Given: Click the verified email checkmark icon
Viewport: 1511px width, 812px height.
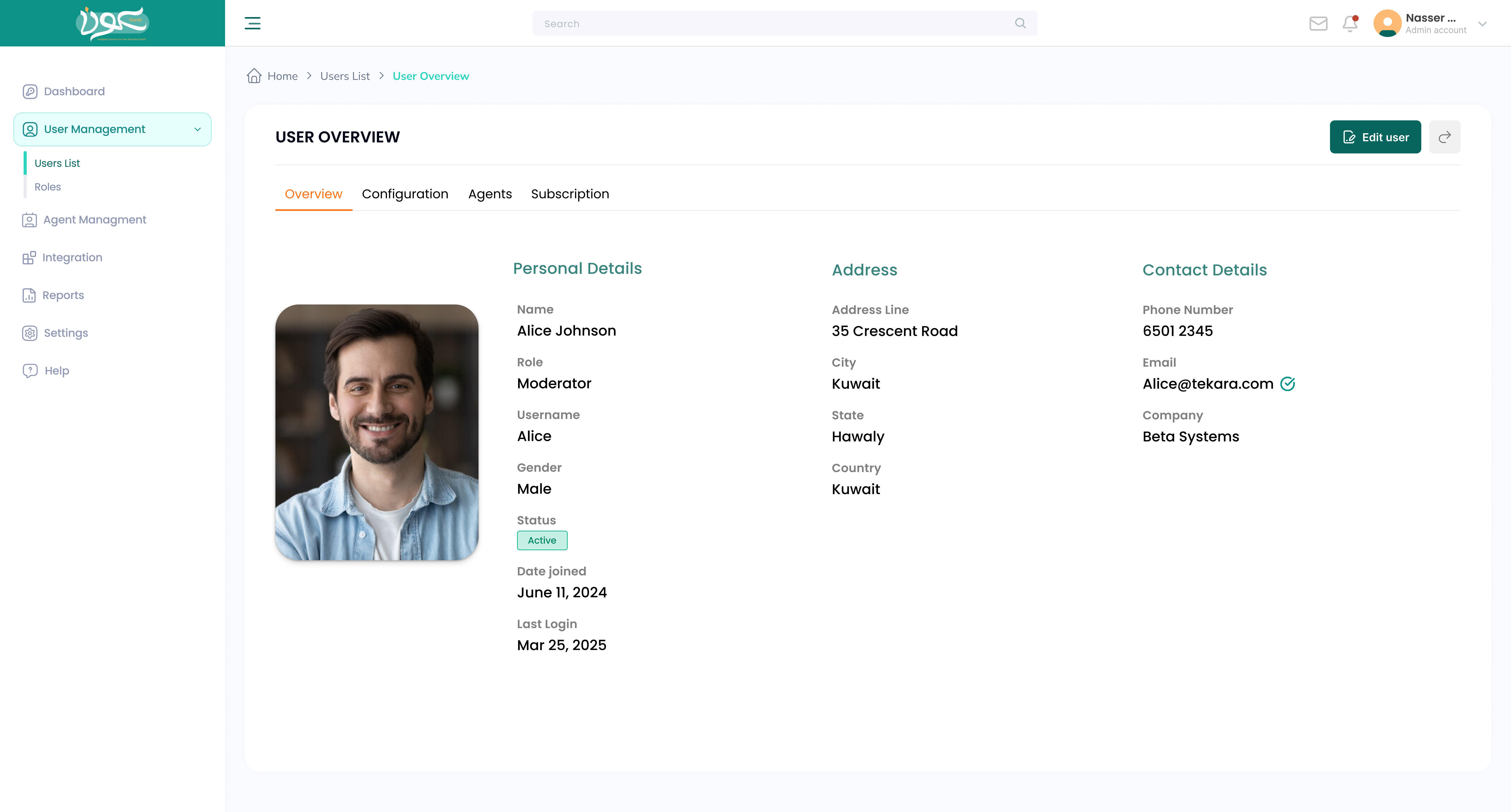Looking at the screenshot, I should (x=1287, y=384).
